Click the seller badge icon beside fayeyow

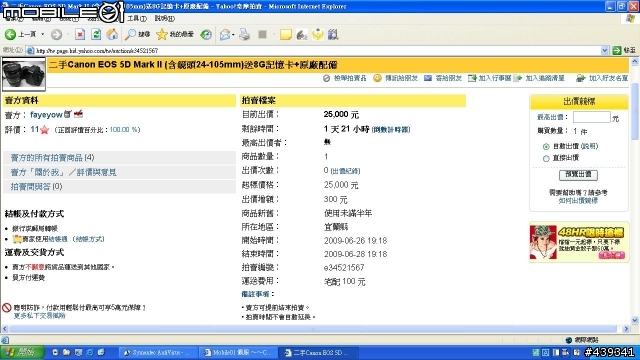pyautogui.click(x=68, y=114)
